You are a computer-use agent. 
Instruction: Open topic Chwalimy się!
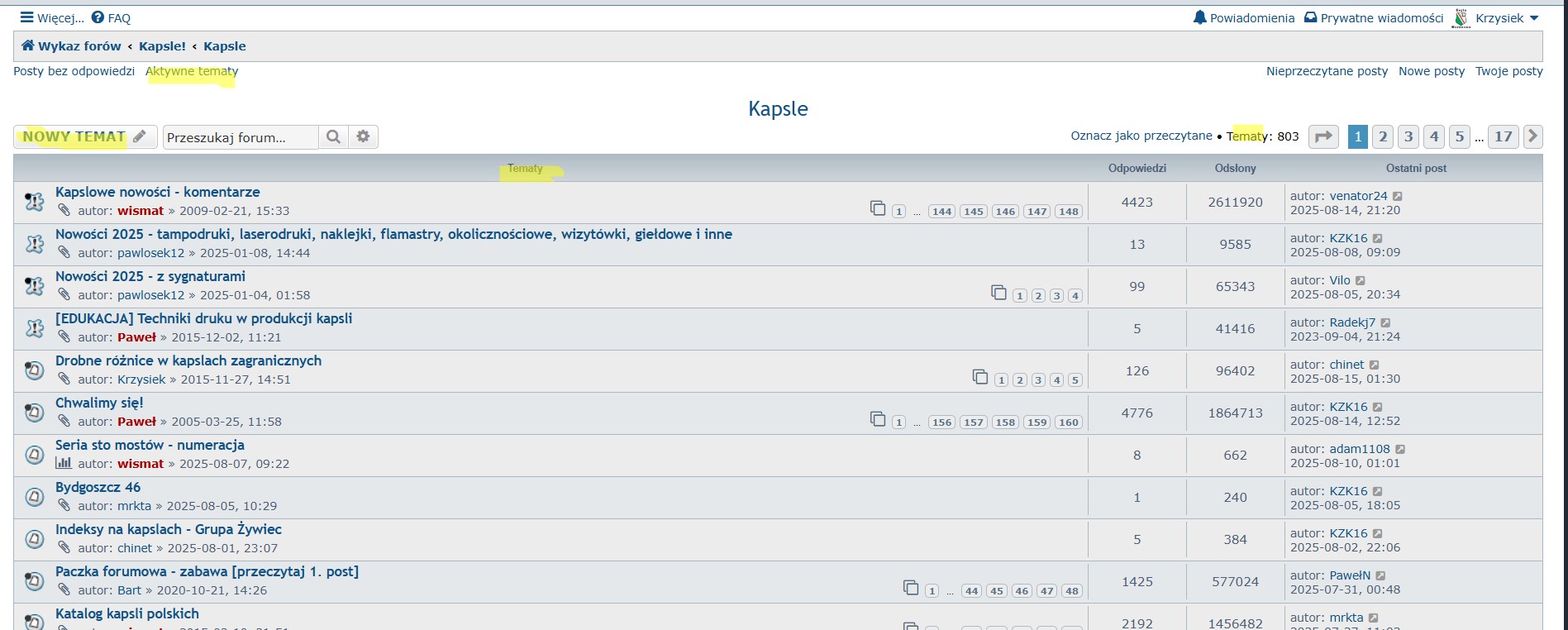(x=99, y=403)
